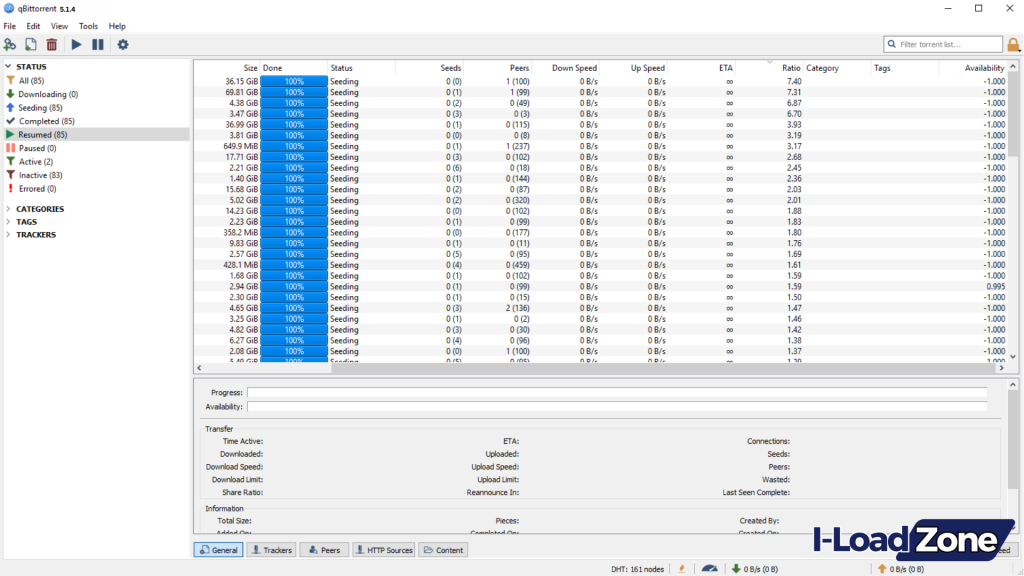Open the Help menu
1024x576 pixels.
117,26
